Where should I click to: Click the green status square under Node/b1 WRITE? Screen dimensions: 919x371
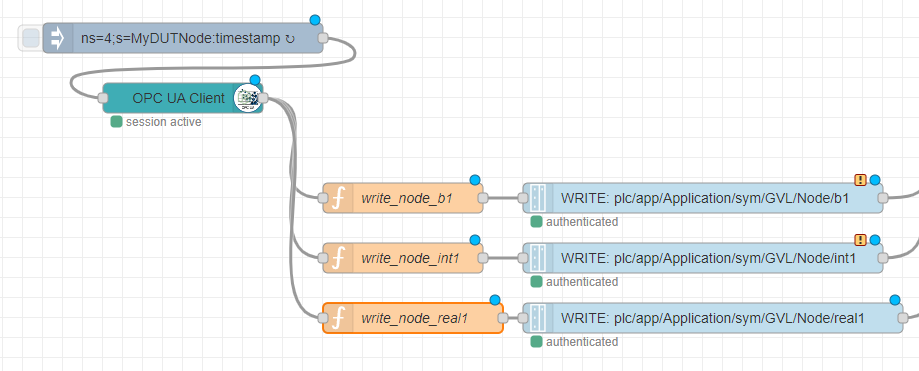click(536, 222)
